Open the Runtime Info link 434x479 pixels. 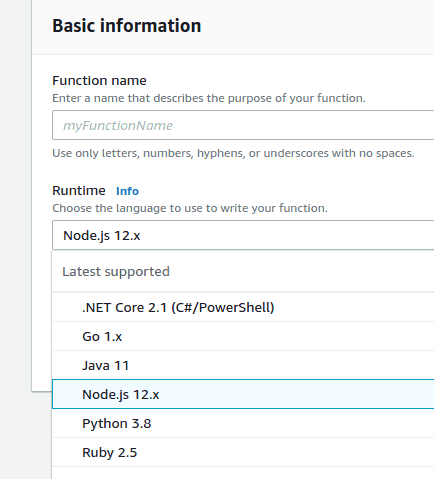(x=127, y=191)
